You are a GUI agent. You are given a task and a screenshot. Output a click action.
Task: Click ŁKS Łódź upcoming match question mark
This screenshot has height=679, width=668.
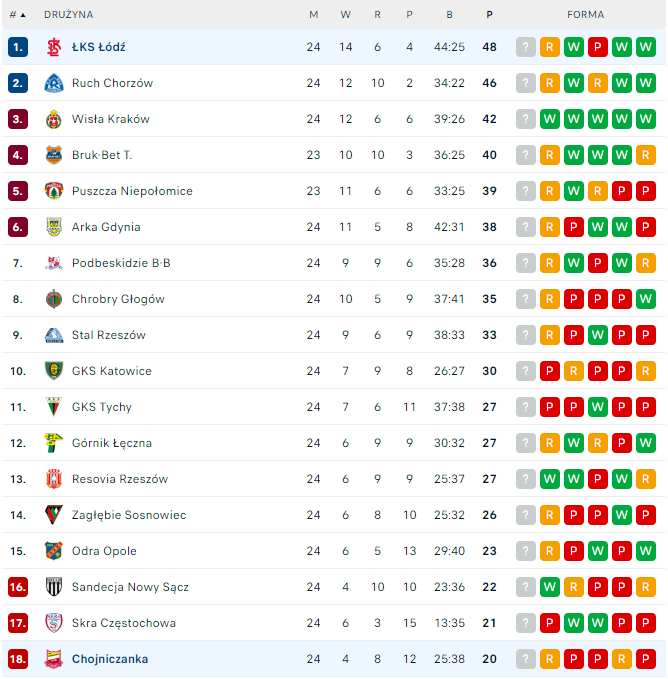(526, 47)
